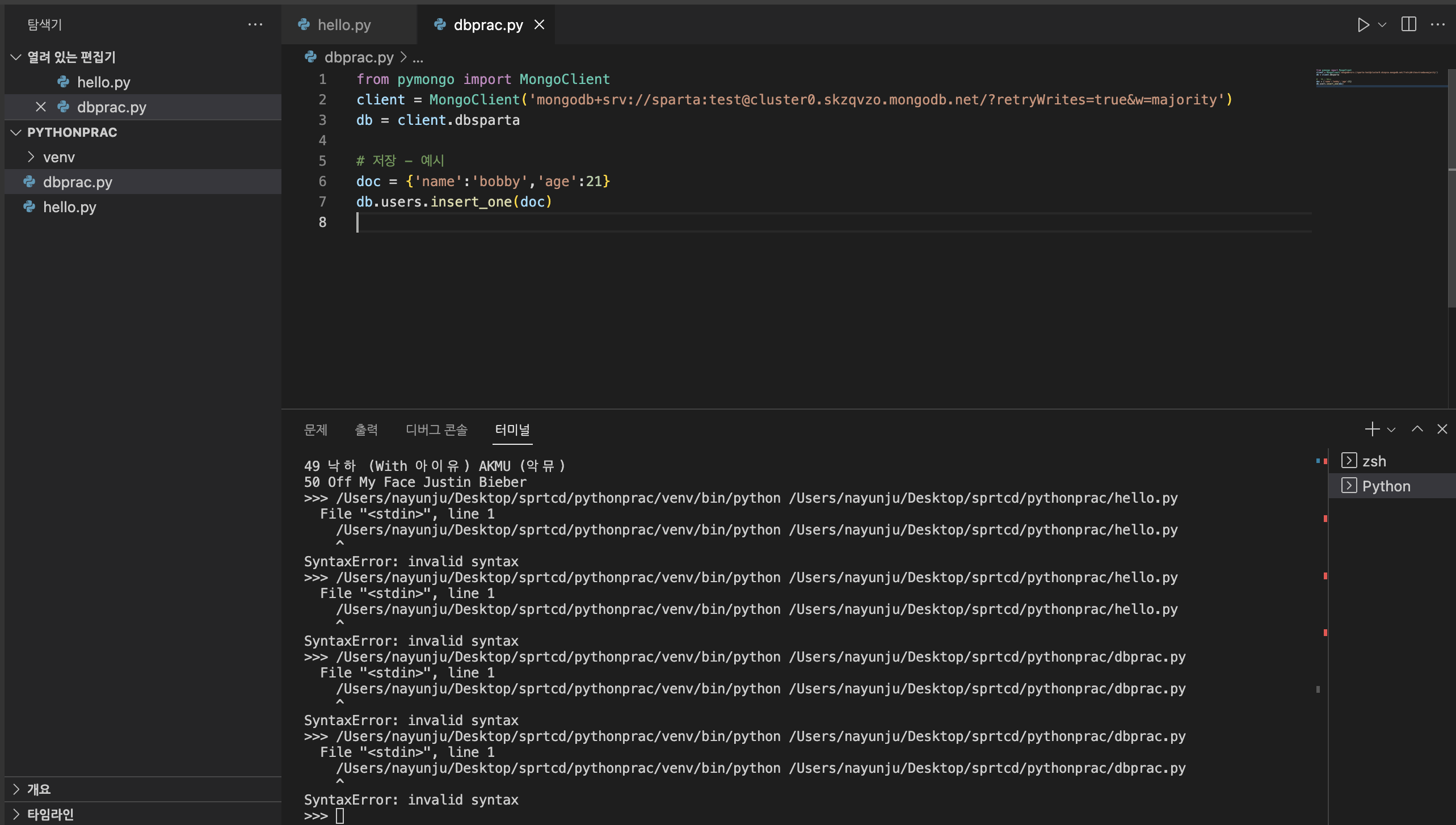Screen dimensions: 1456x825
Task: Click the pymongo import statement on line 1
Action: pos(483,79)
